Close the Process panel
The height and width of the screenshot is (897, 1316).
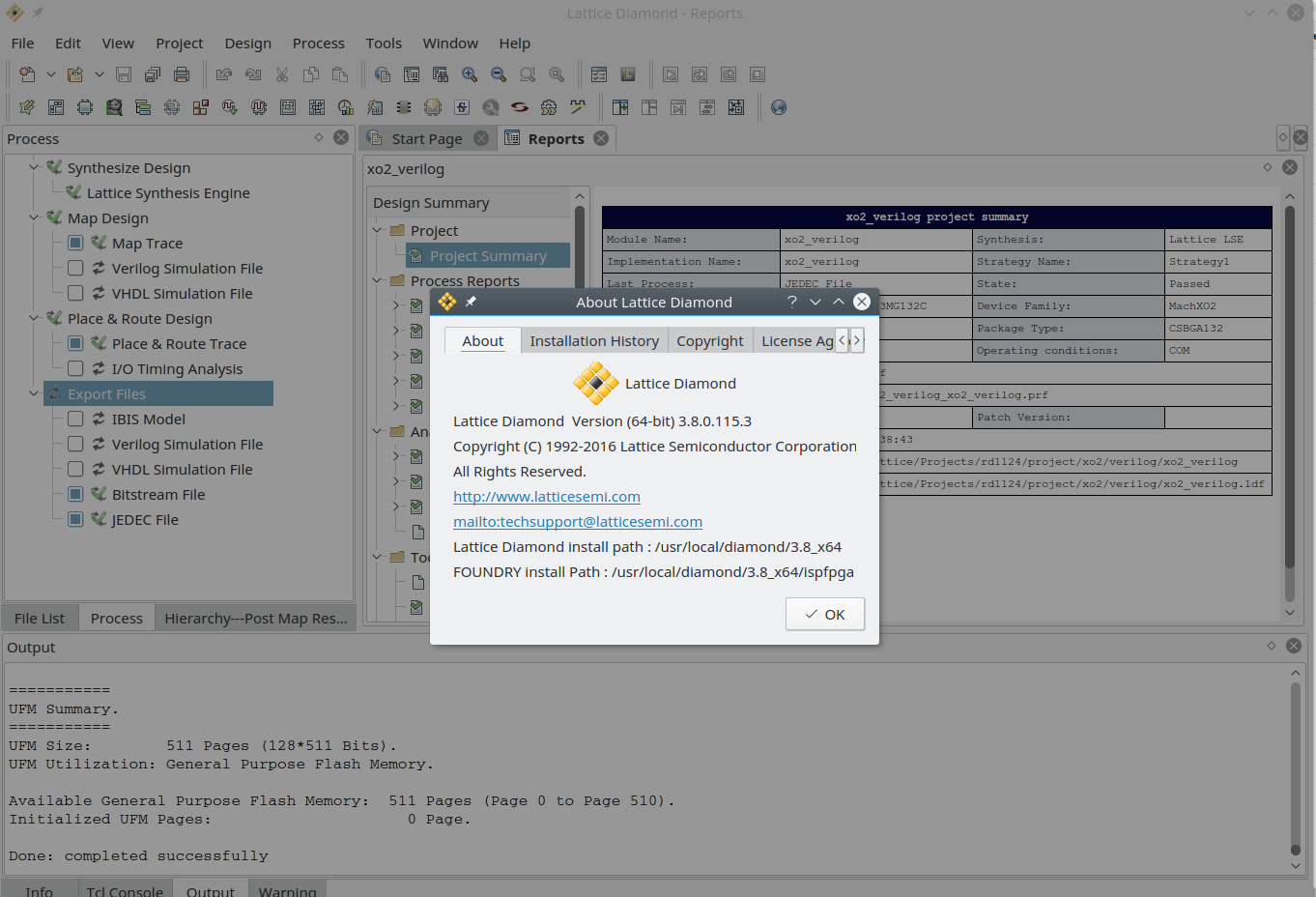(x=341, y=137)
